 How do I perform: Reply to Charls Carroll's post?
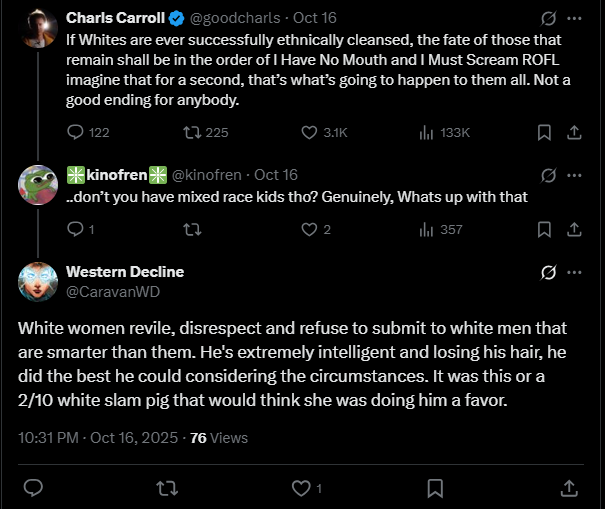(x=76, y=132)
